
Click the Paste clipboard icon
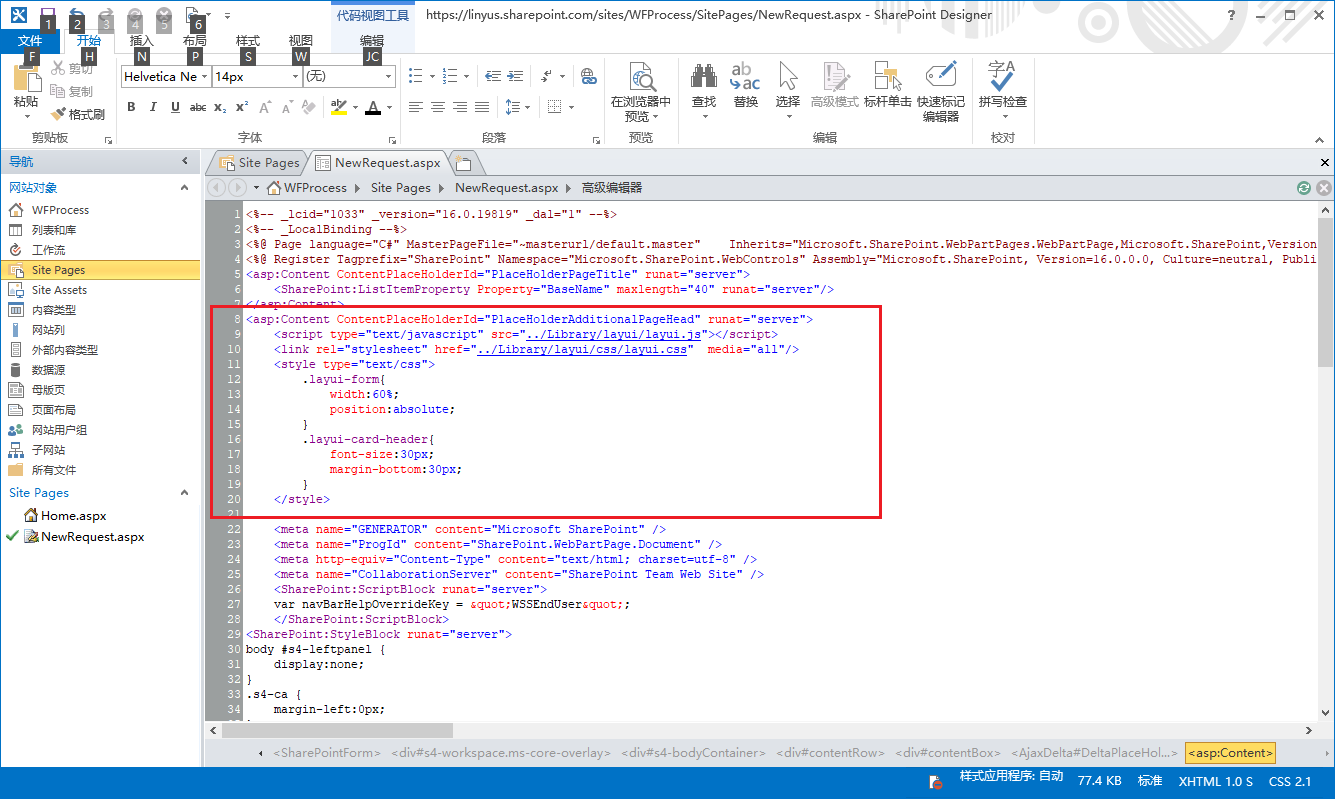coord(26,78)
